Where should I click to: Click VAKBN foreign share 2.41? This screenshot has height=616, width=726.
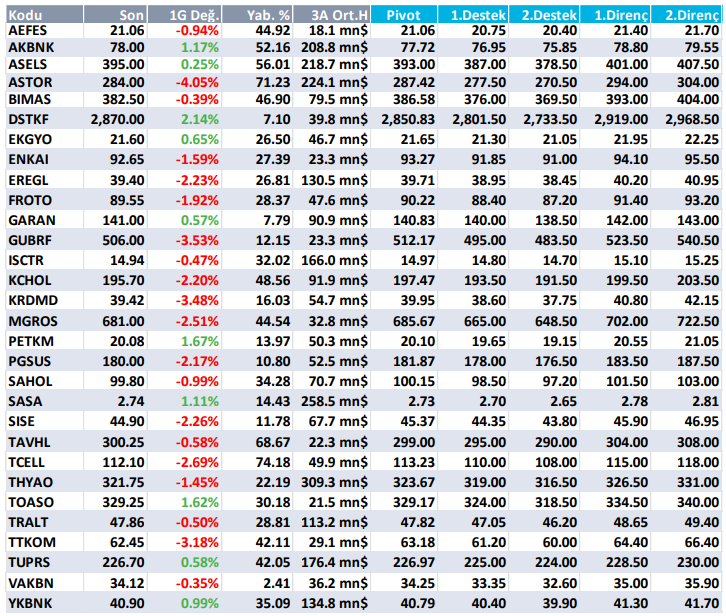point(276,583)
